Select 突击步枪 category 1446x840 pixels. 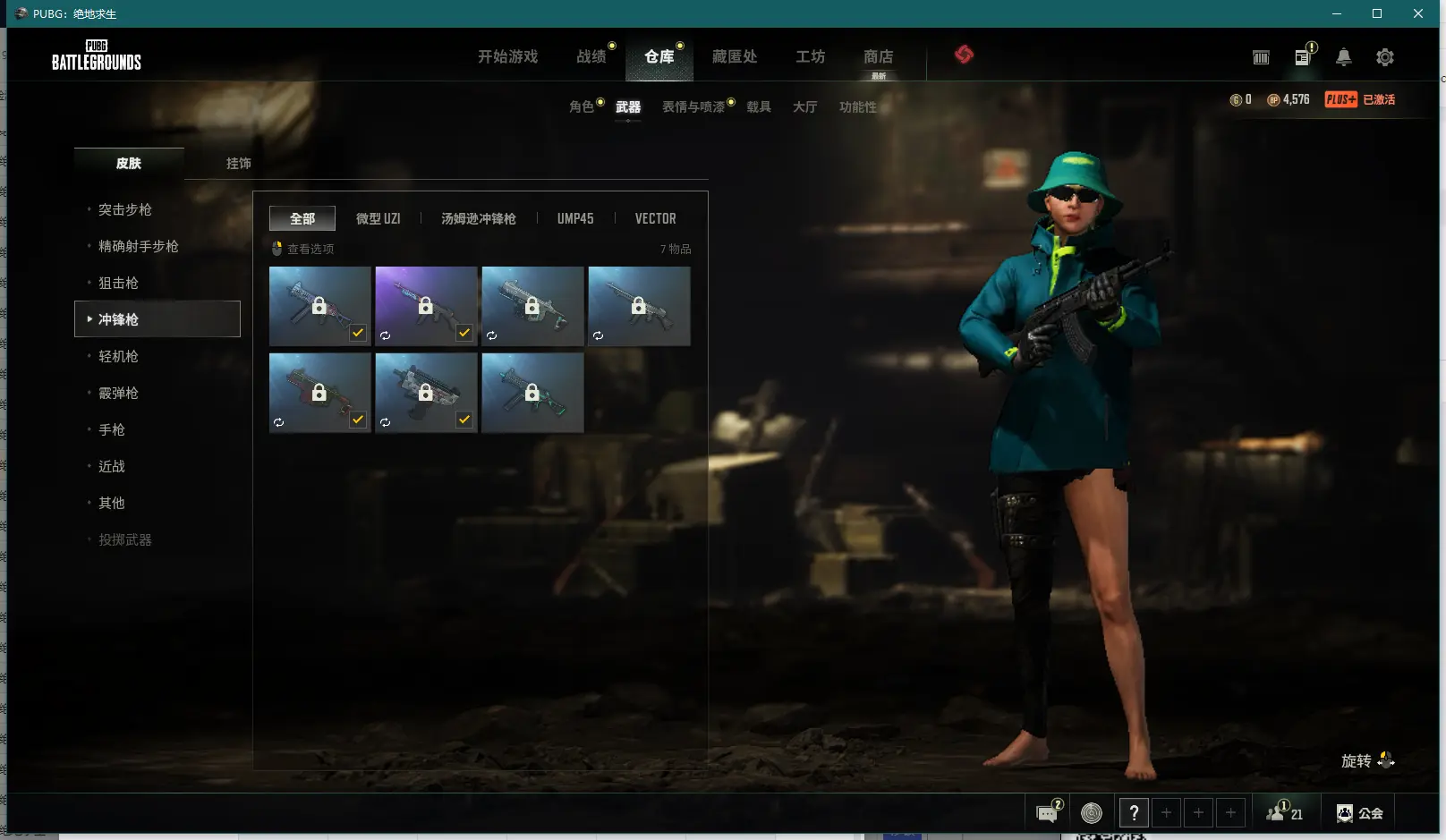(x=124, y=209)
